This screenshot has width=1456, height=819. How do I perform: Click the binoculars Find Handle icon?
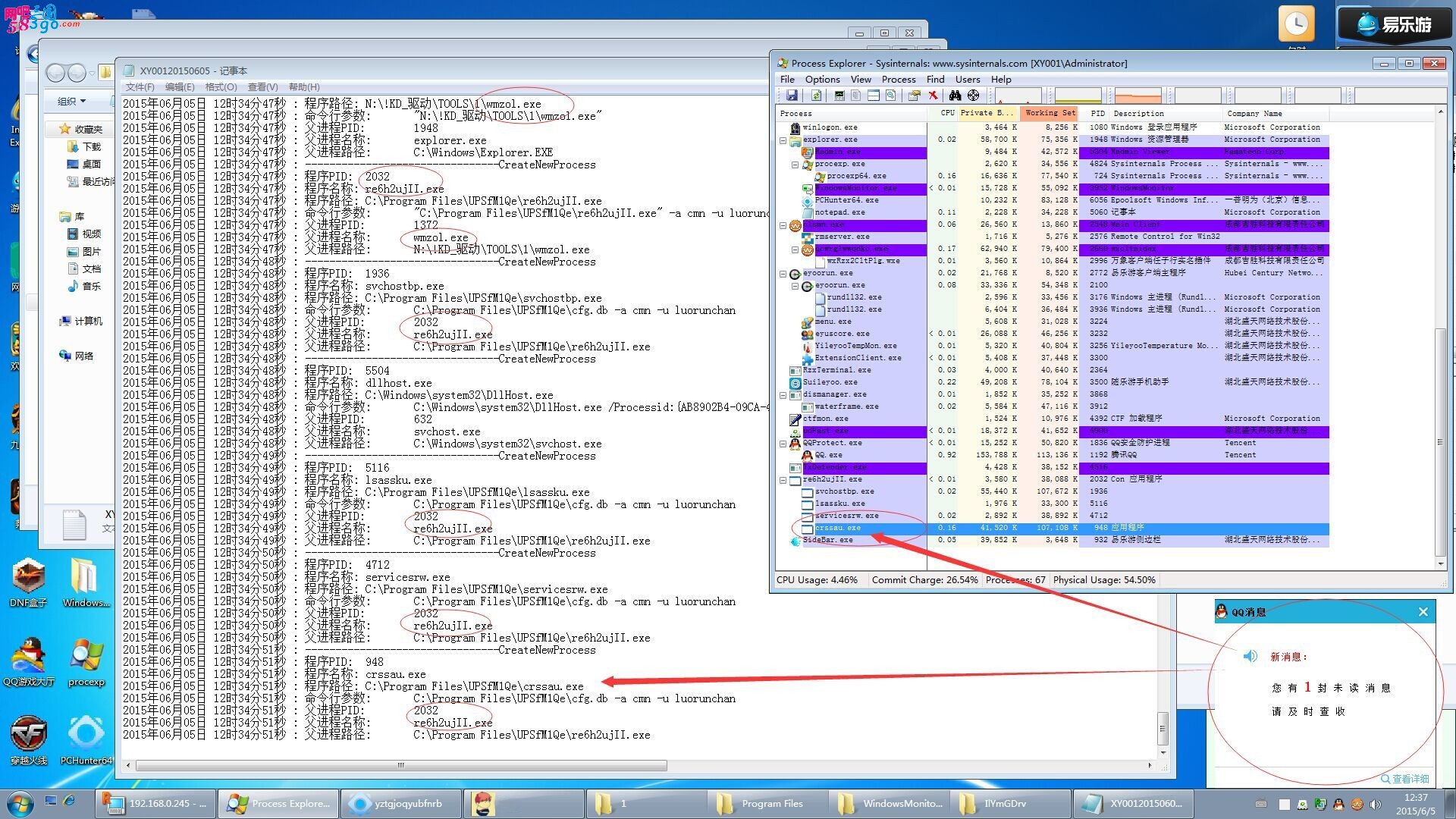tap(955, 96)
